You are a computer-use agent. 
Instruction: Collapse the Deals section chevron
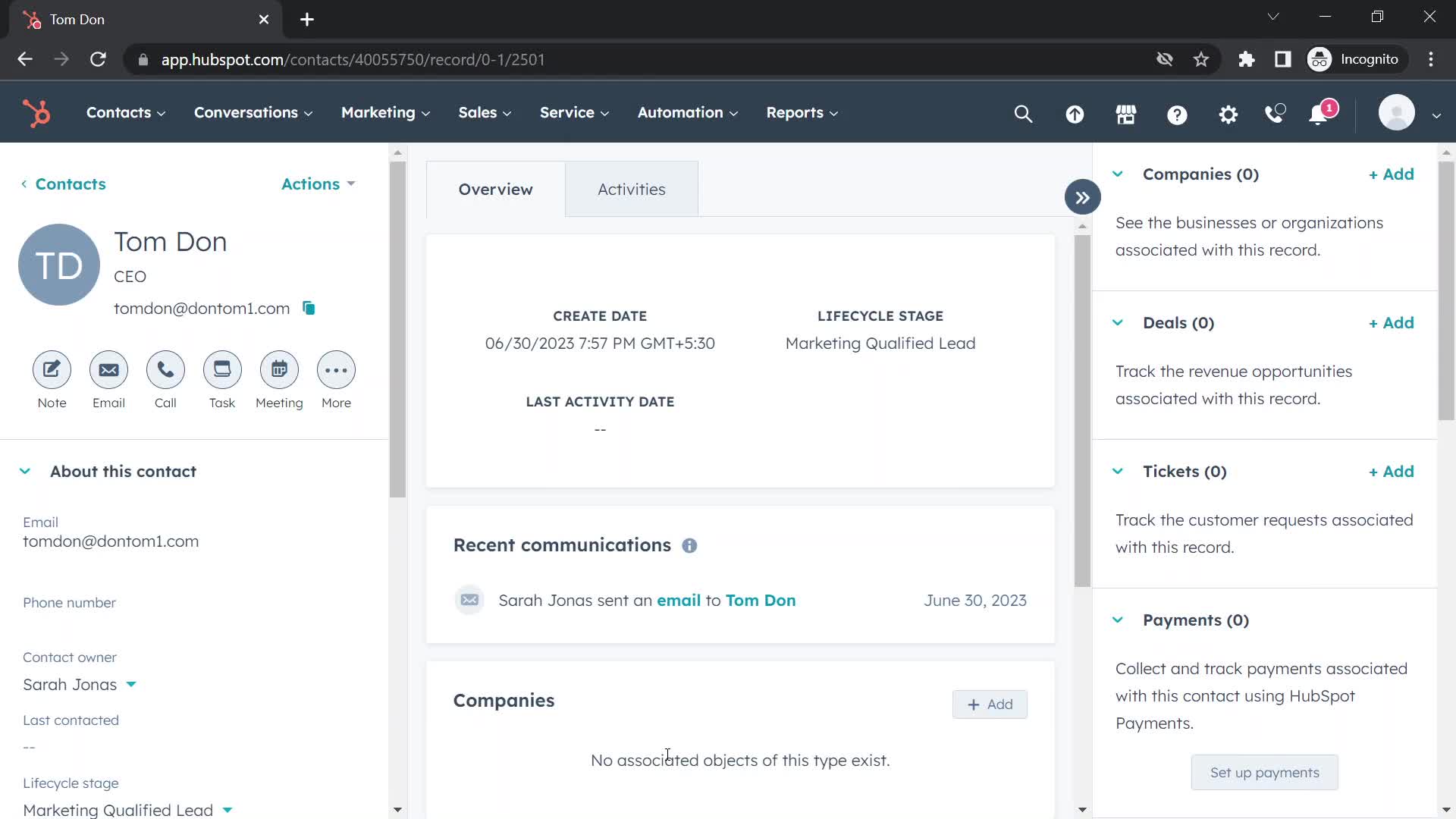[x=1118, y=322]
